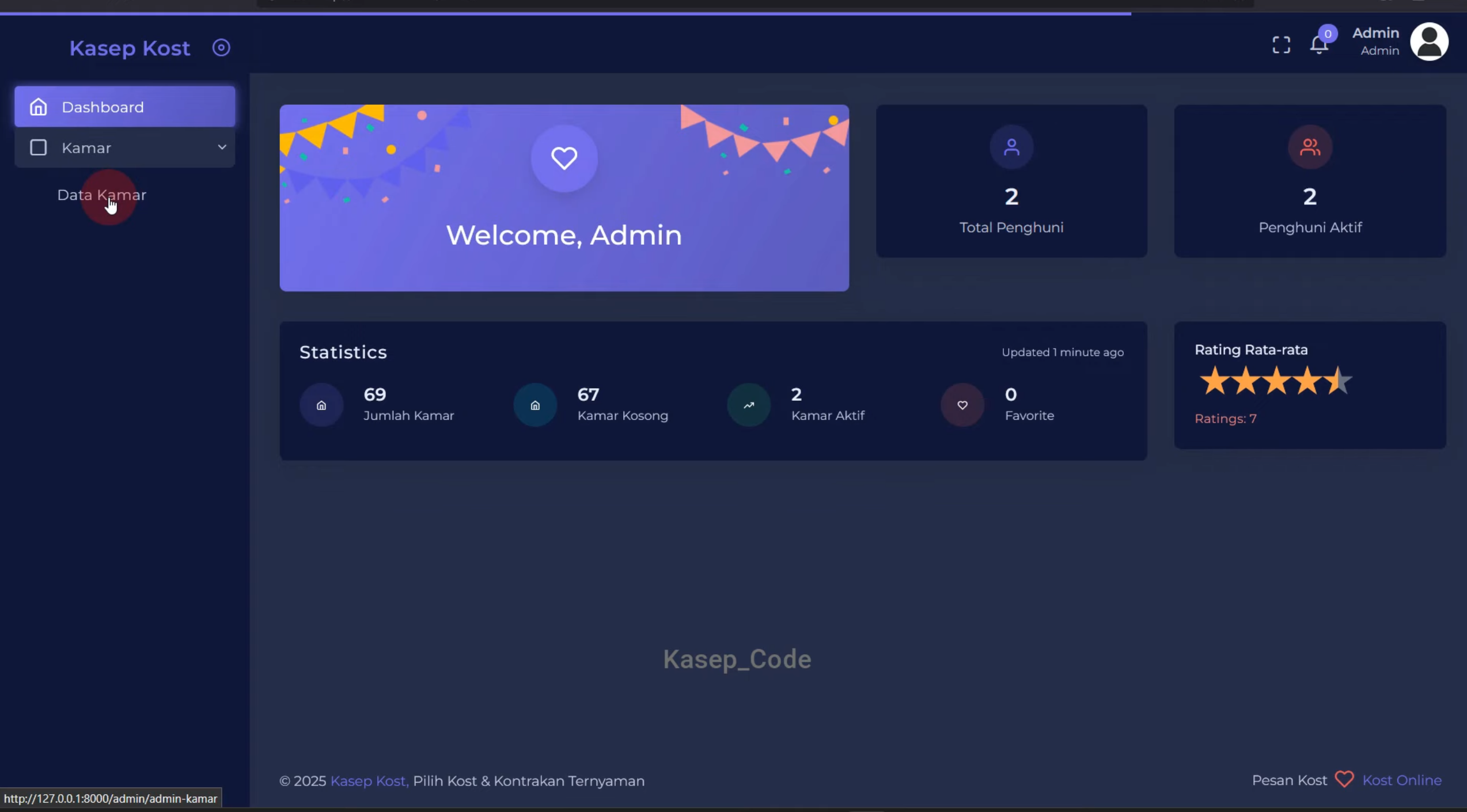Click the 'Welcome, Admin' heading

pyautogui.click(x=564, y=235)
